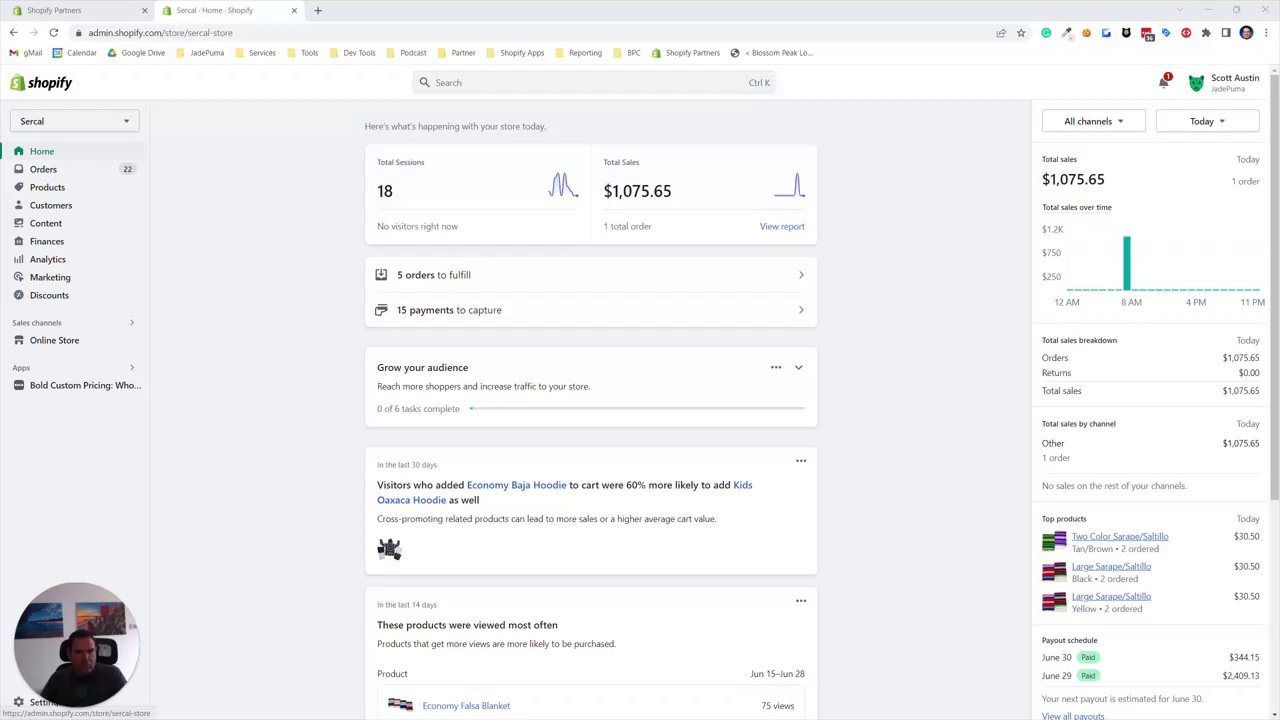Open the notifications bell
Screen dimensions: 1280x720
[1163, 82]
